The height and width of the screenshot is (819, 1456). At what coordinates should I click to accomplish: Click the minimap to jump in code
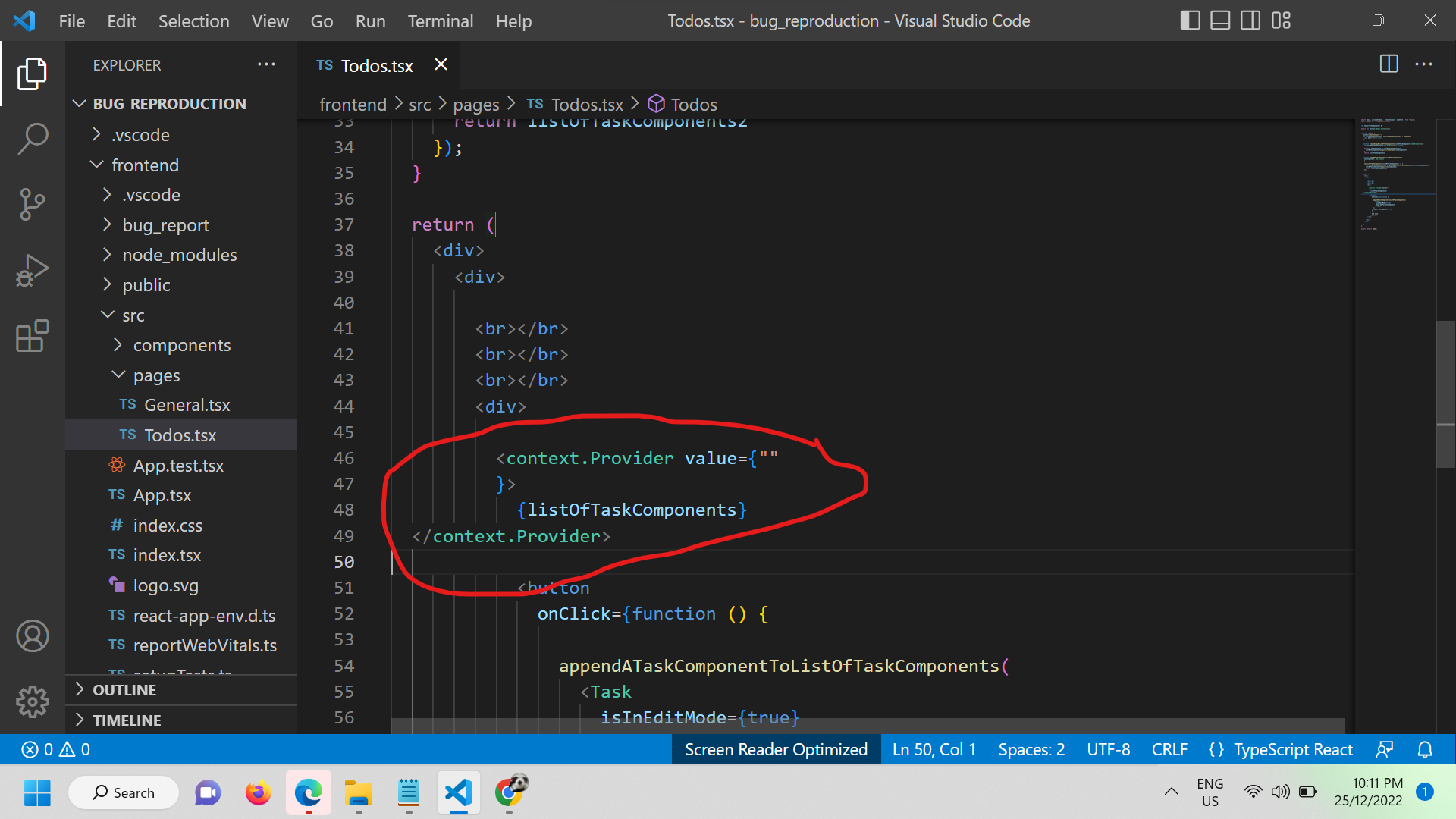(1395, 174)
